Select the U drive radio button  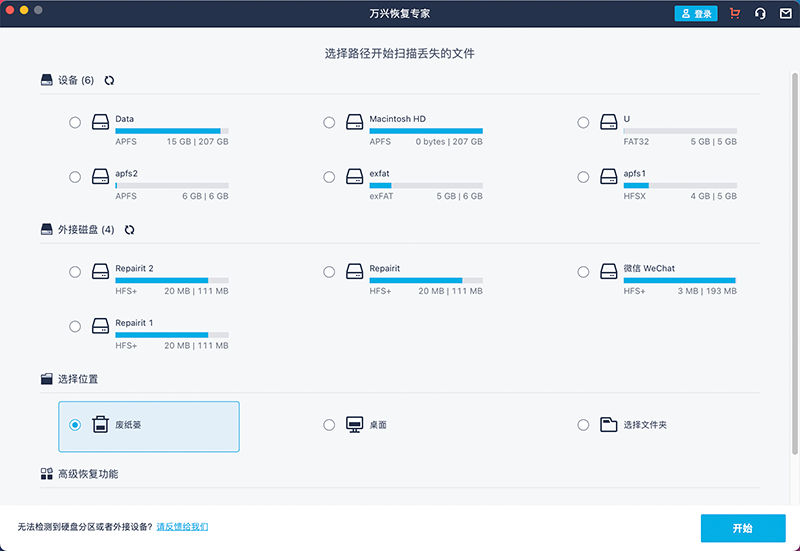coord(583,122)
